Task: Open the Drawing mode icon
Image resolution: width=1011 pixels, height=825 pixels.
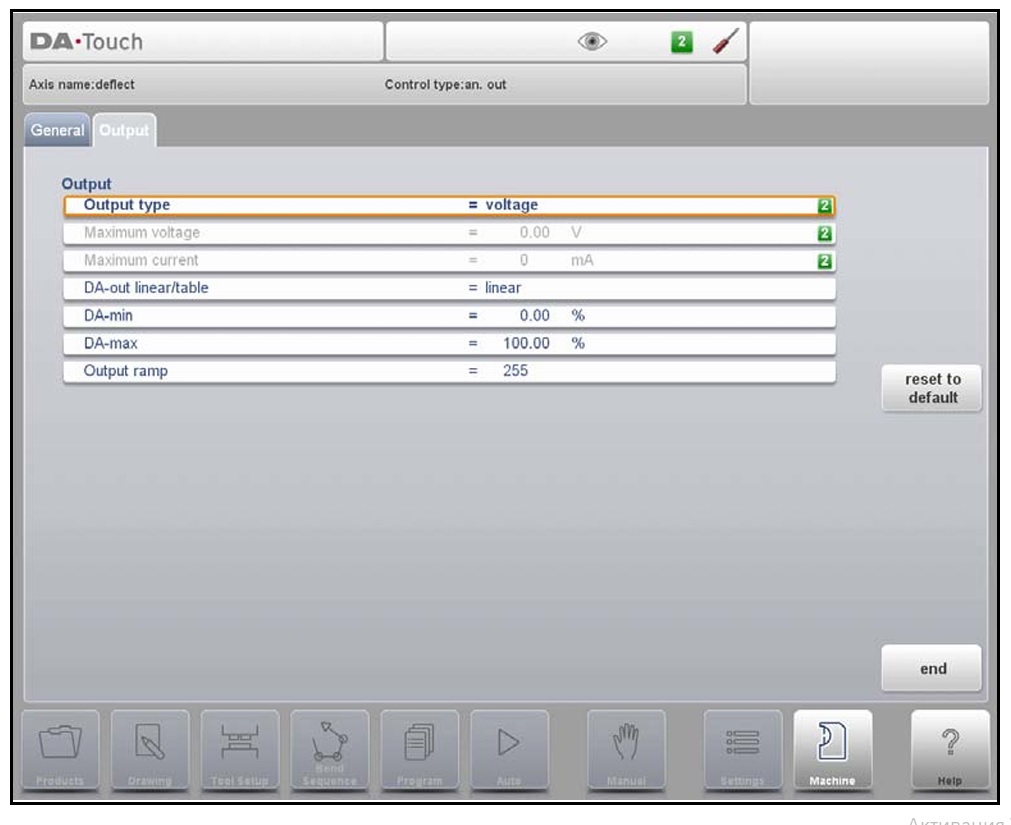Action: [x=150, y=749]
